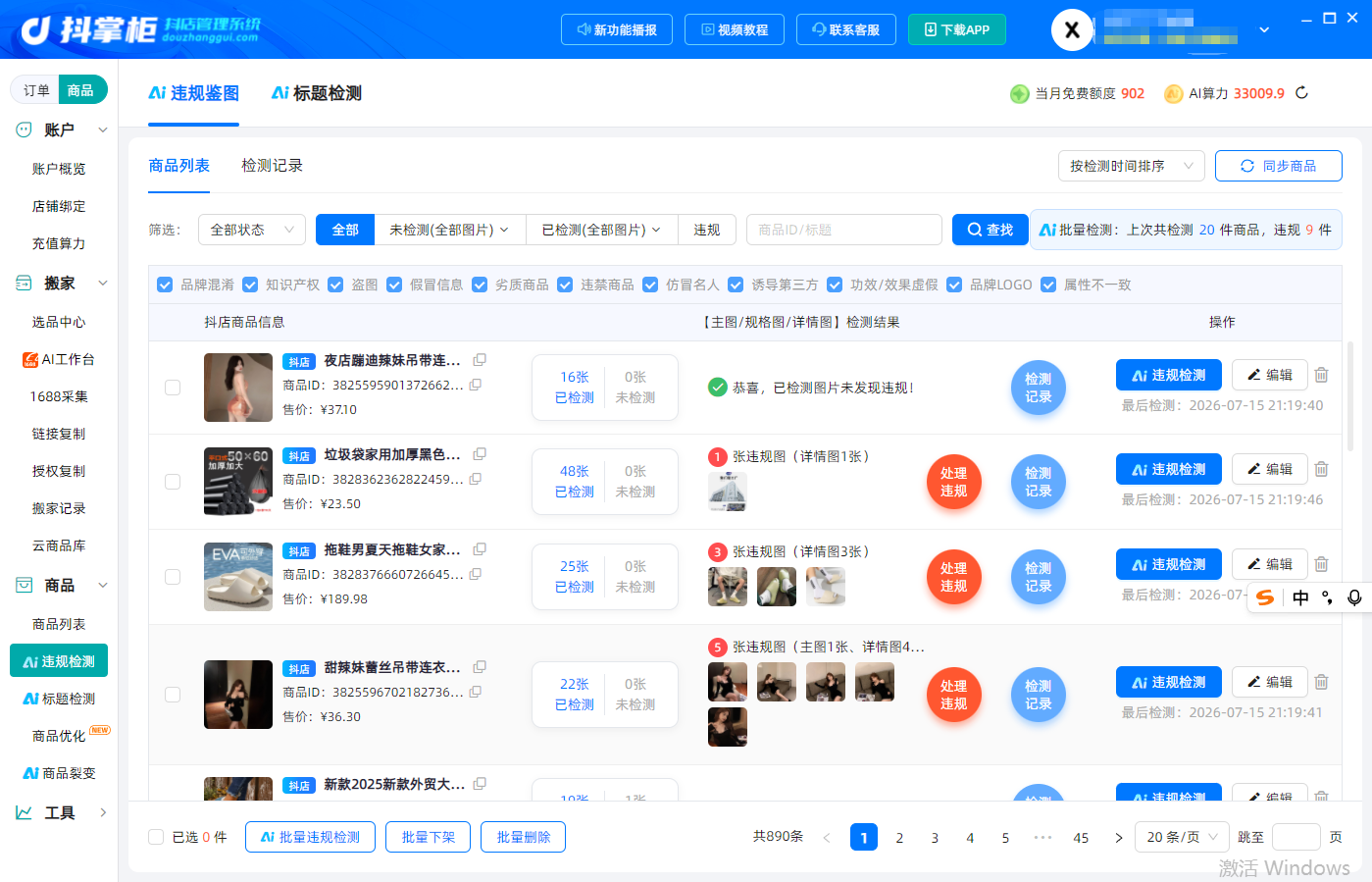Select the 夜店蹦迪辣妹吊带 product row checkbox
The height and width of the screenshot is (882, 1372).
coord(173,388)
